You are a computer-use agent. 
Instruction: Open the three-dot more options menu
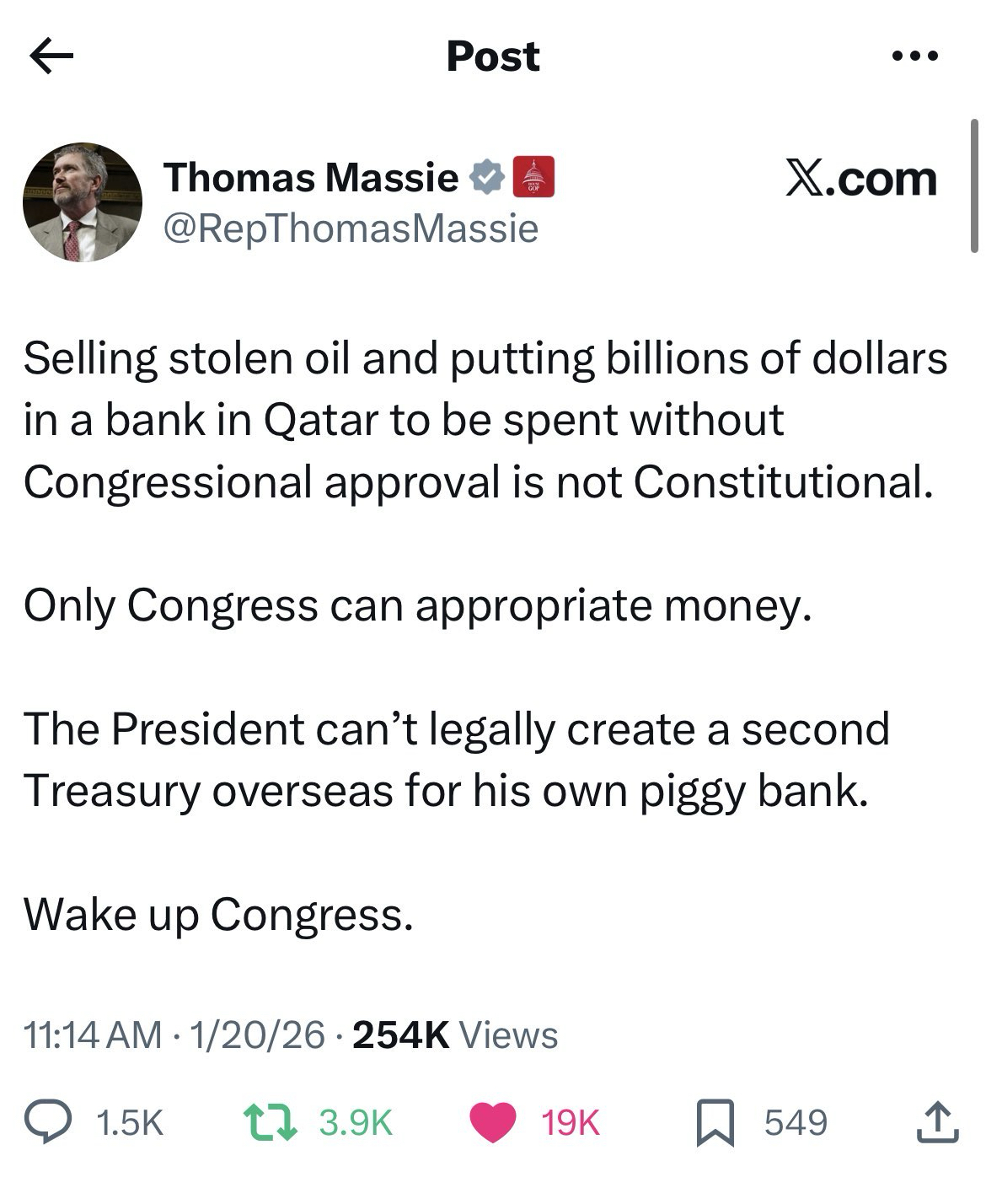915,56
